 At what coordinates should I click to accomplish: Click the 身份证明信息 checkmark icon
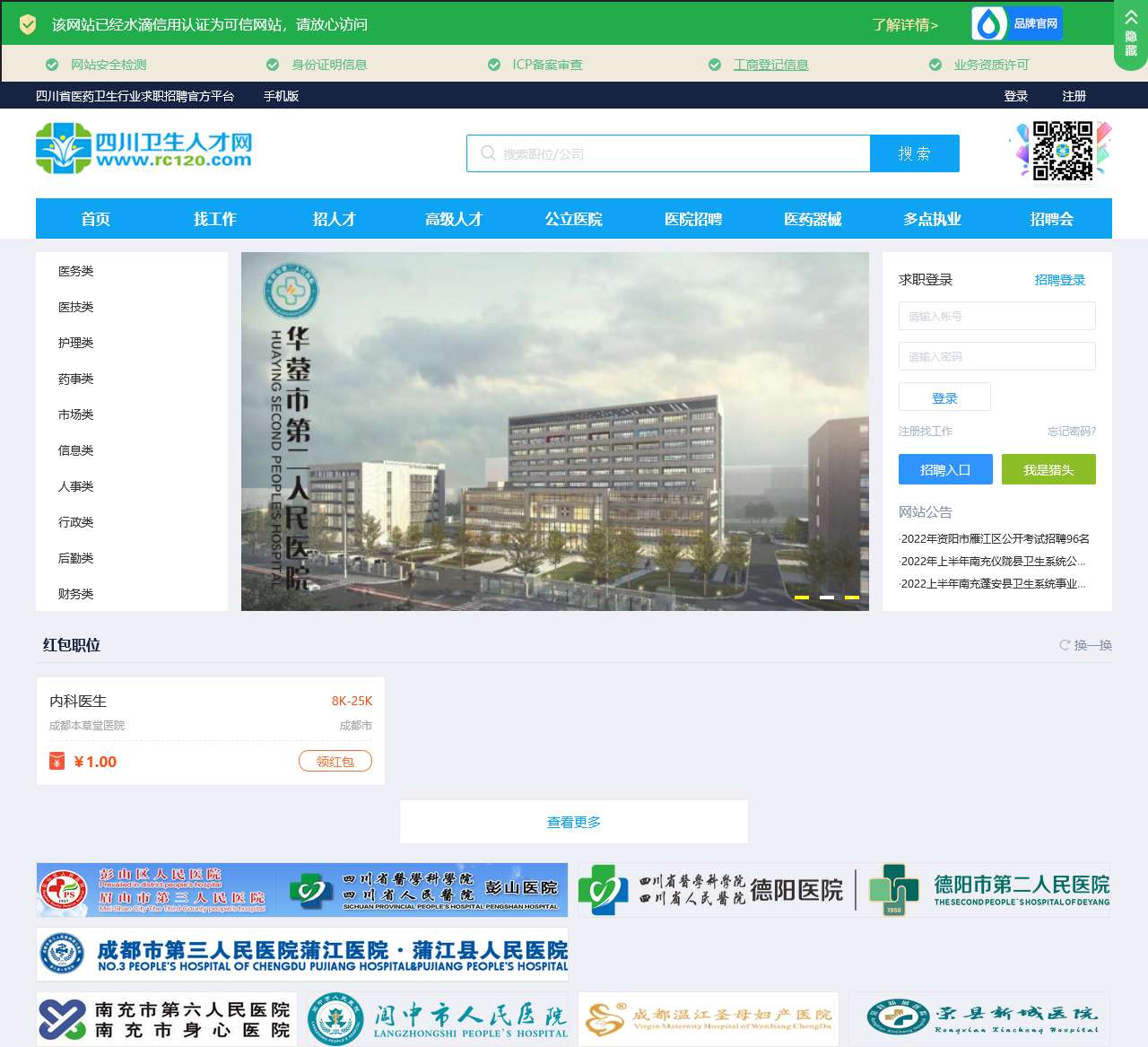point(273,65)
